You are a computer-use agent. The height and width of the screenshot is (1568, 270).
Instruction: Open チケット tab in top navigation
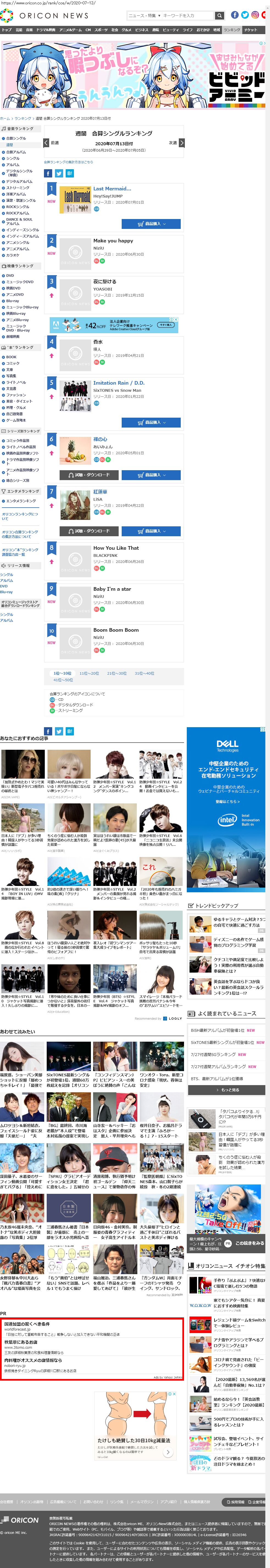250,29
